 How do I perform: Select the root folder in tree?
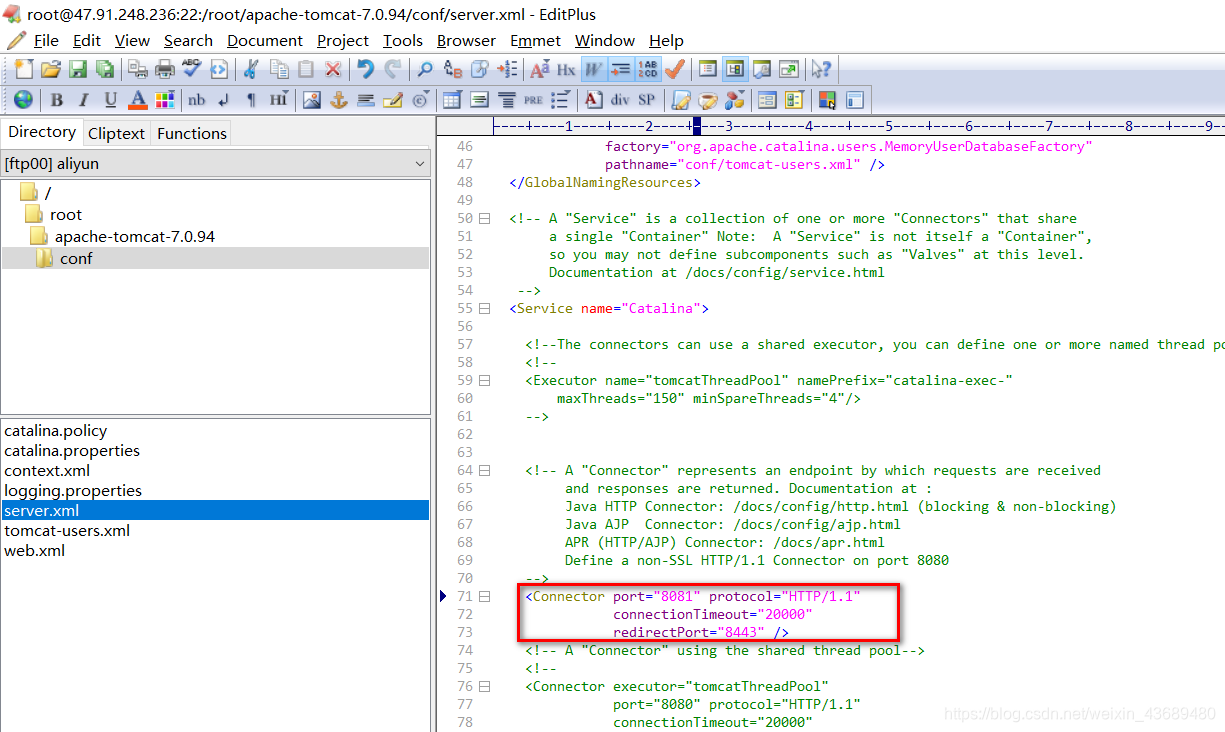point(66,214)
